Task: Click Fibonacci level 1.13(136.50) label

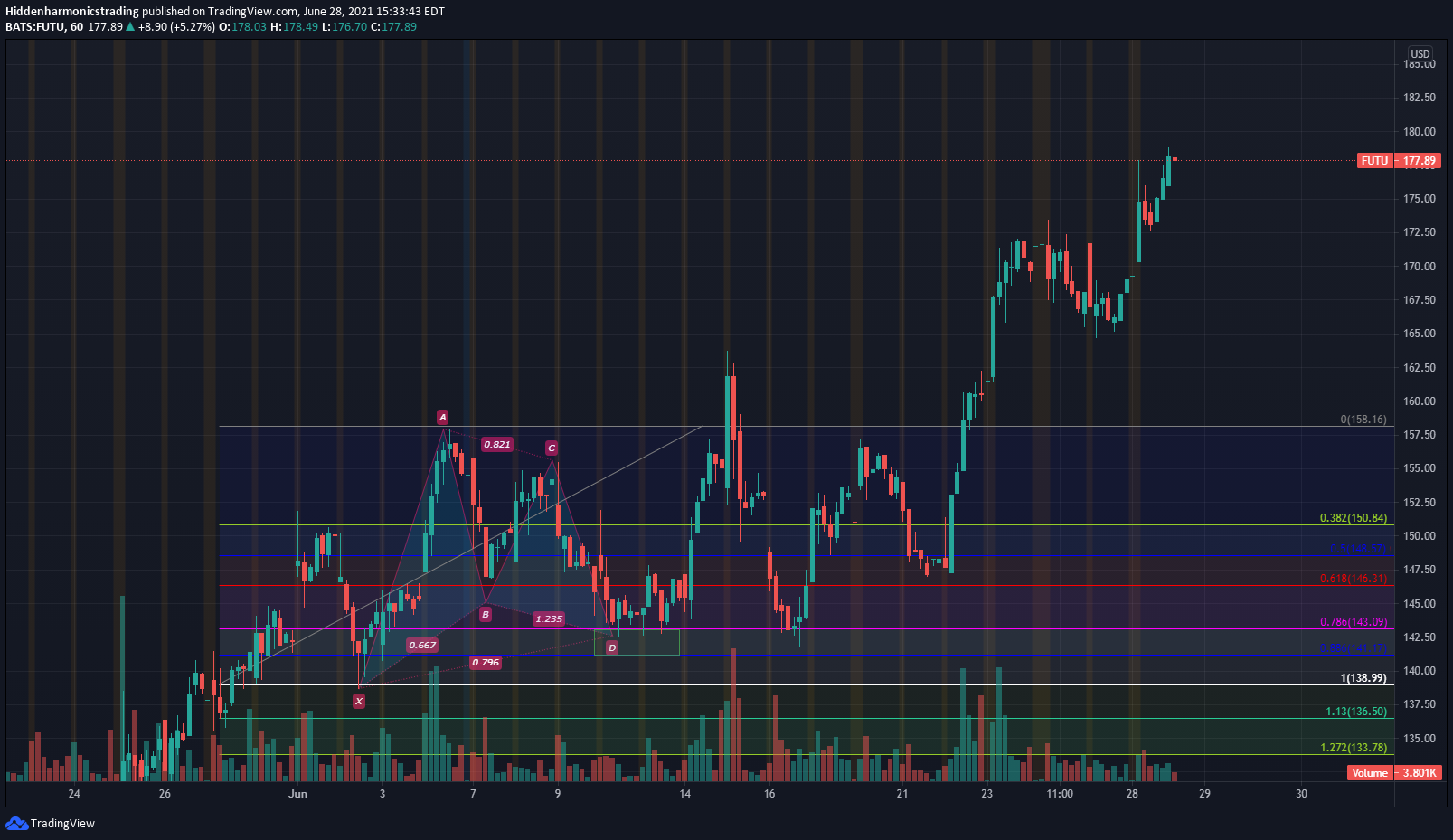Action: (1356, 712)
